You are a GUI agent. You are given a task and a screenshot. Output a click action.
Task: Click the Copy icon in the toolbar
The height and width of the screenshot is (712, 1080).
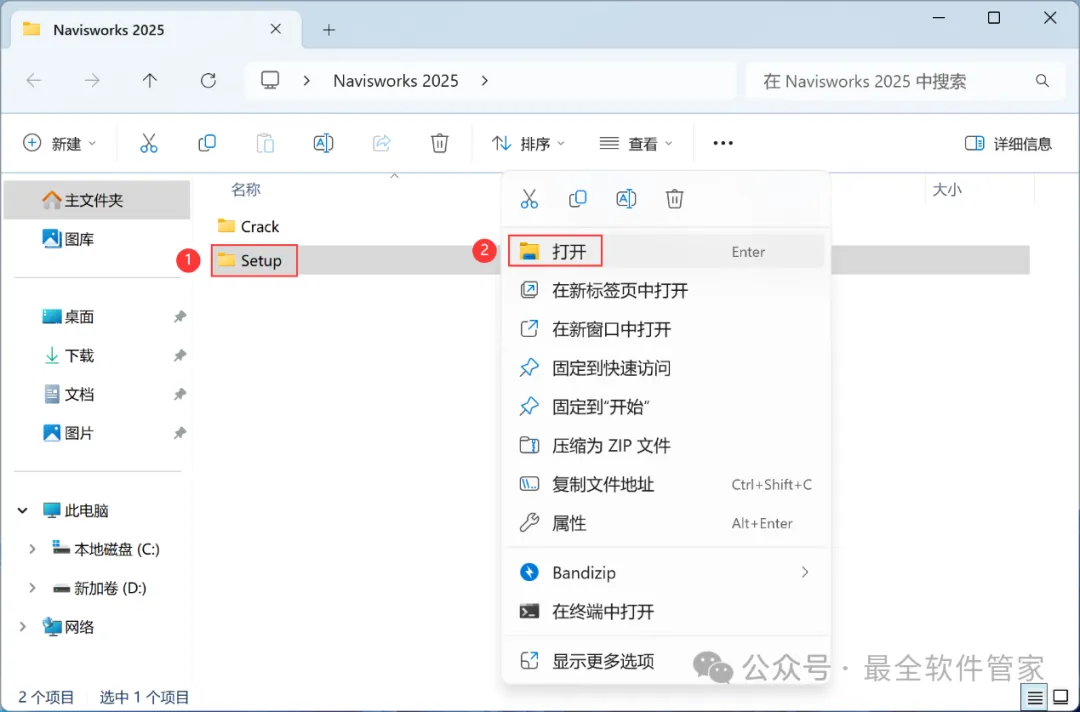point(207,143)
